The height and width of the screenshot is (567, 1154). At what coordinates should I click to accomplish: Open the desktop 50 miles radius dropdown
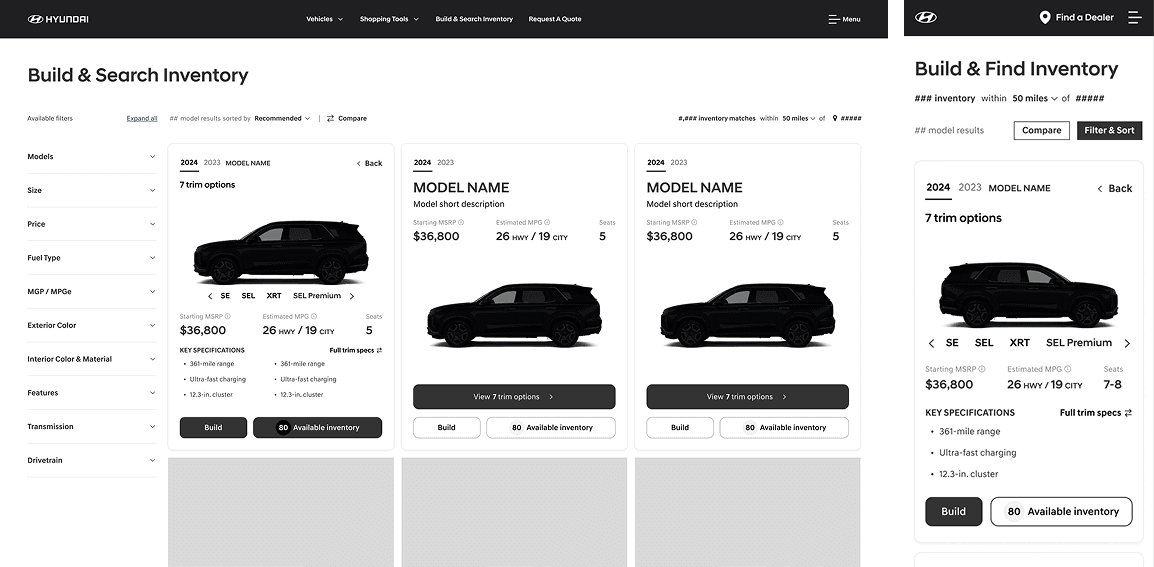[x=799, y=119]
